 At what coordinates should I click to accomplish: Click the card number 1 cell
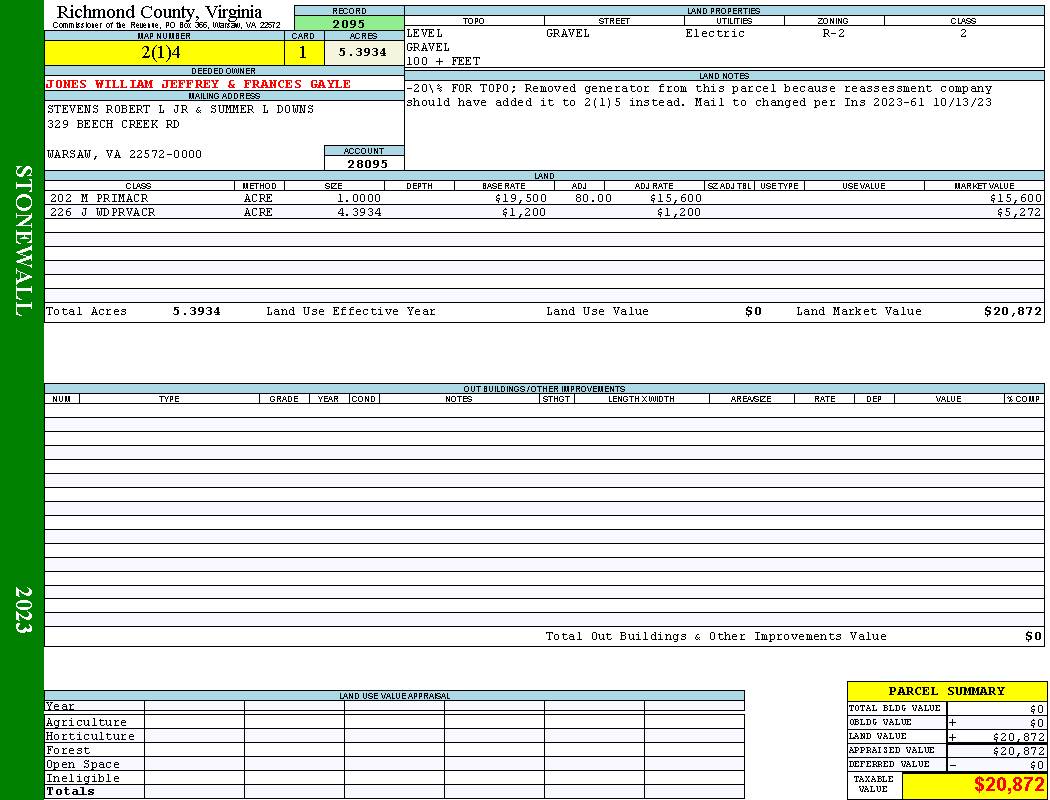tap(303, 53)
